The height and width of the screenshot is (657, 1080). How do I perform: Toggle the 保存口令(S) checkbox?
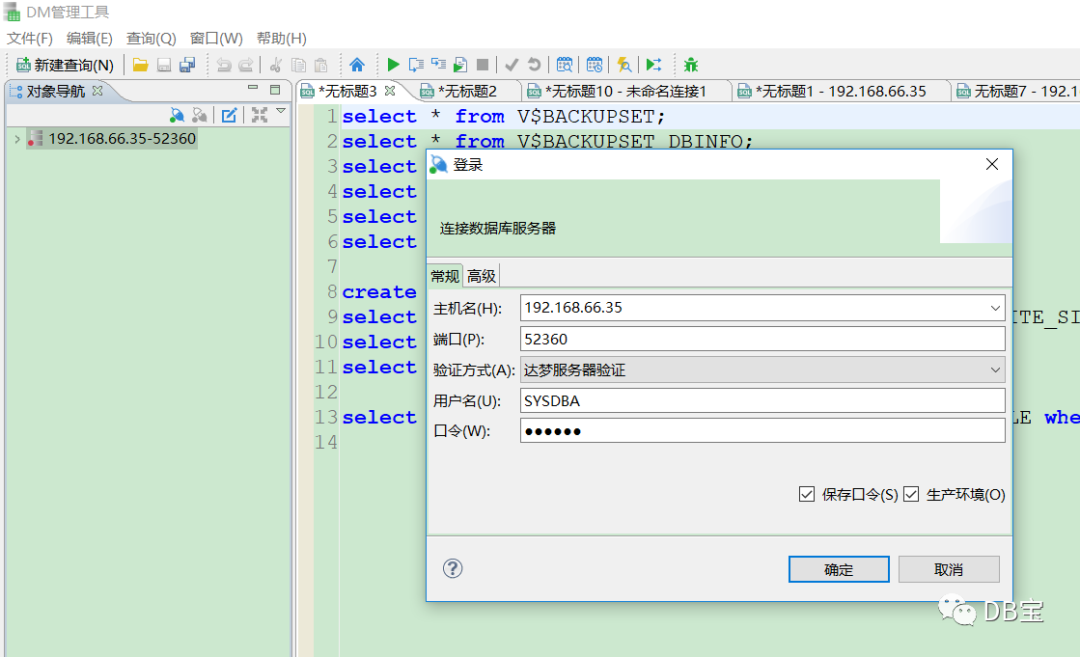pyautogui.click(x=807, y=494)
